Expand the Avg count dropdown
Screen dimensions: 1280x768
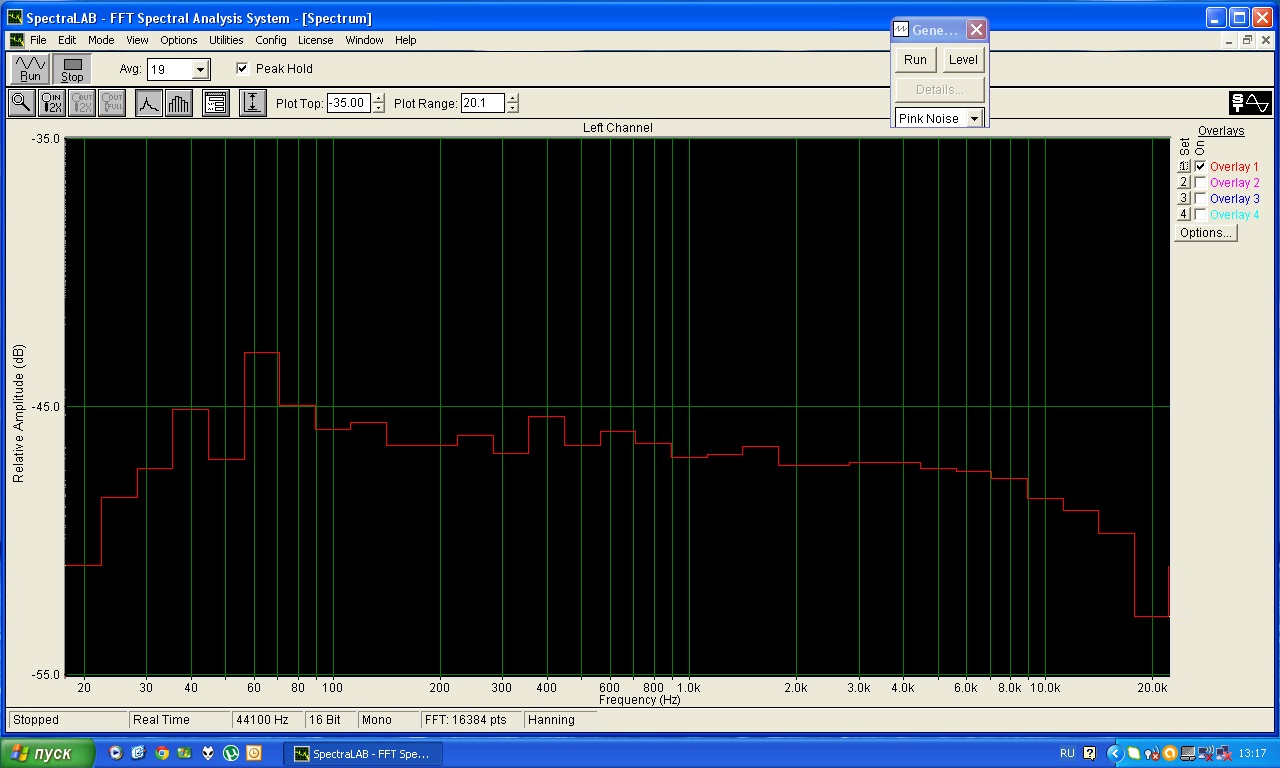(x=200, y=70)
